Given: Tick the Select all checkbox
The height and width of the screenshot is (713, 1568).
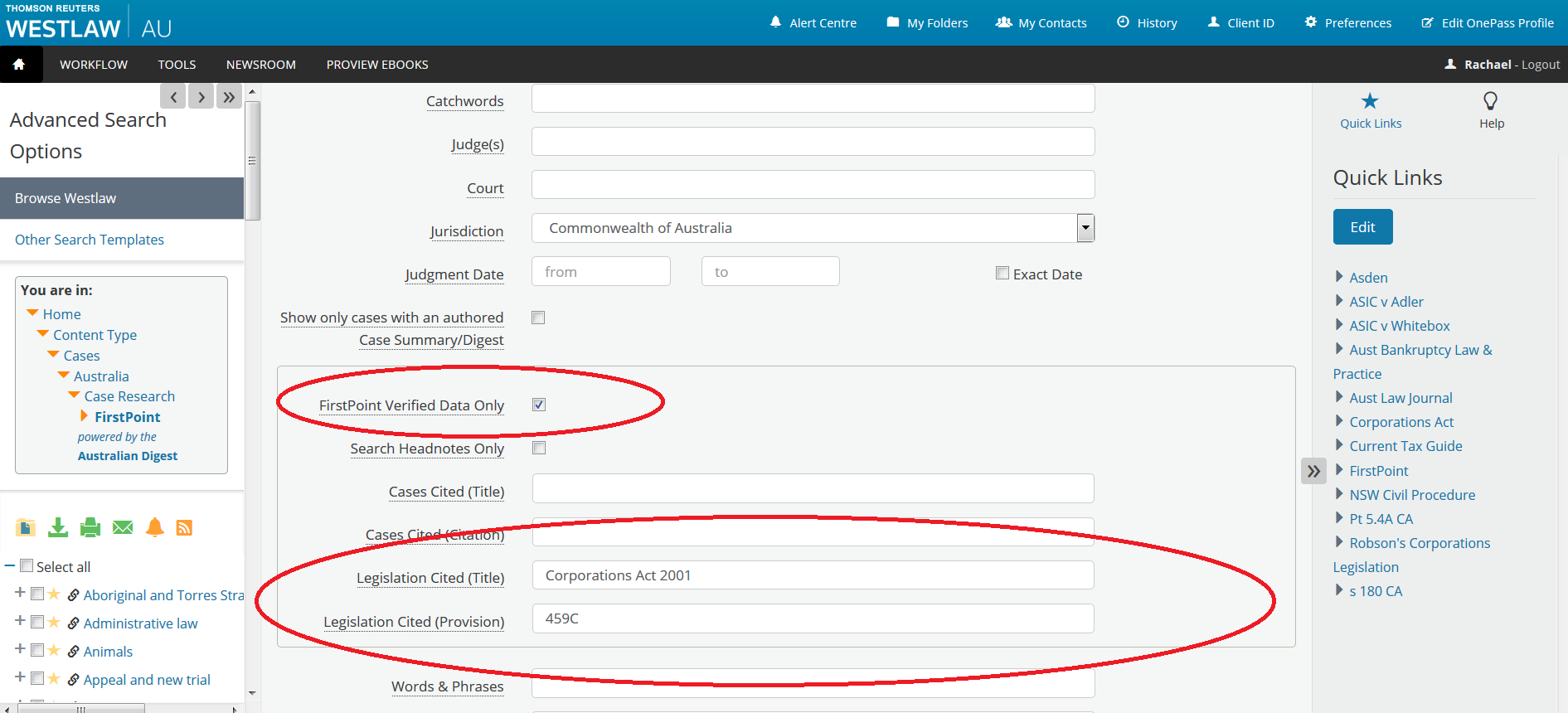Looking at the screenshot, I should [27, 565].
